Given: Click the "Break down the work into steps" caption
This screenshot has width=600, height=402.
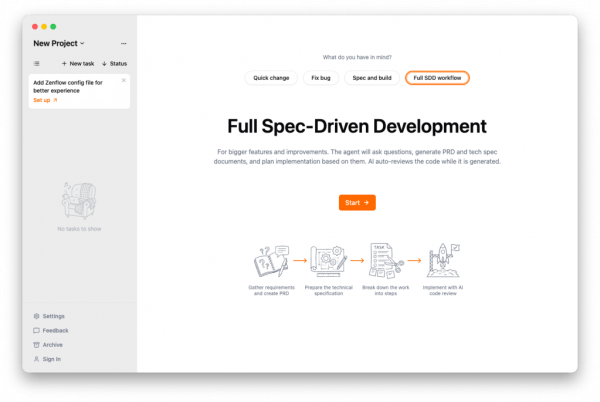Looking at the screenshot, I should (x=386, y=291).
